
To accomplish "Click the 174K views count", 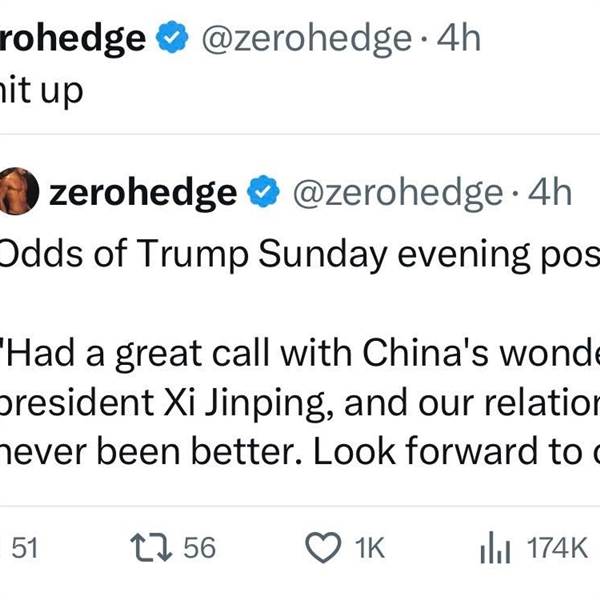I will click(556, 548).
